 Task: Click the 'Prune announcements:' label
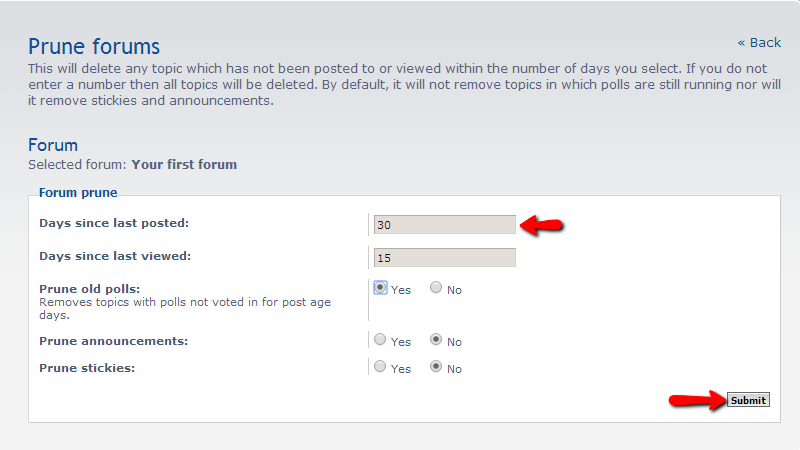113,341
